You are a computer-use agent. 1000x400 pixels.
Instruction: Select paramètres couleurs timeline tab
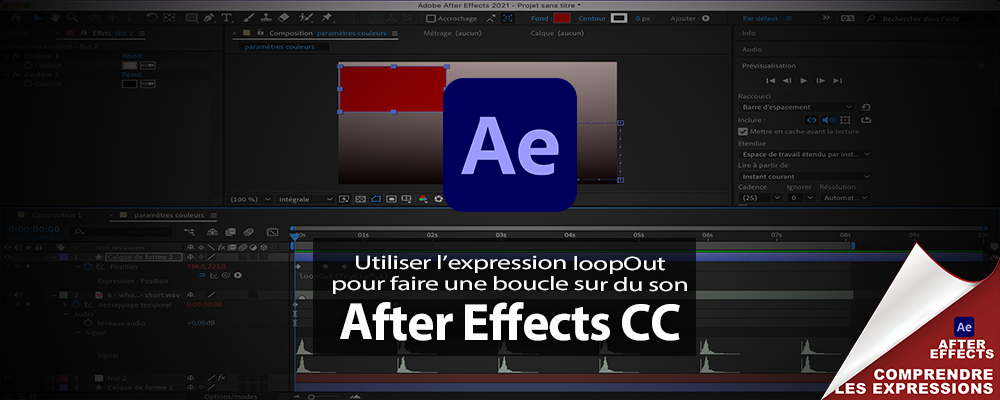click(x=168, y=216)
